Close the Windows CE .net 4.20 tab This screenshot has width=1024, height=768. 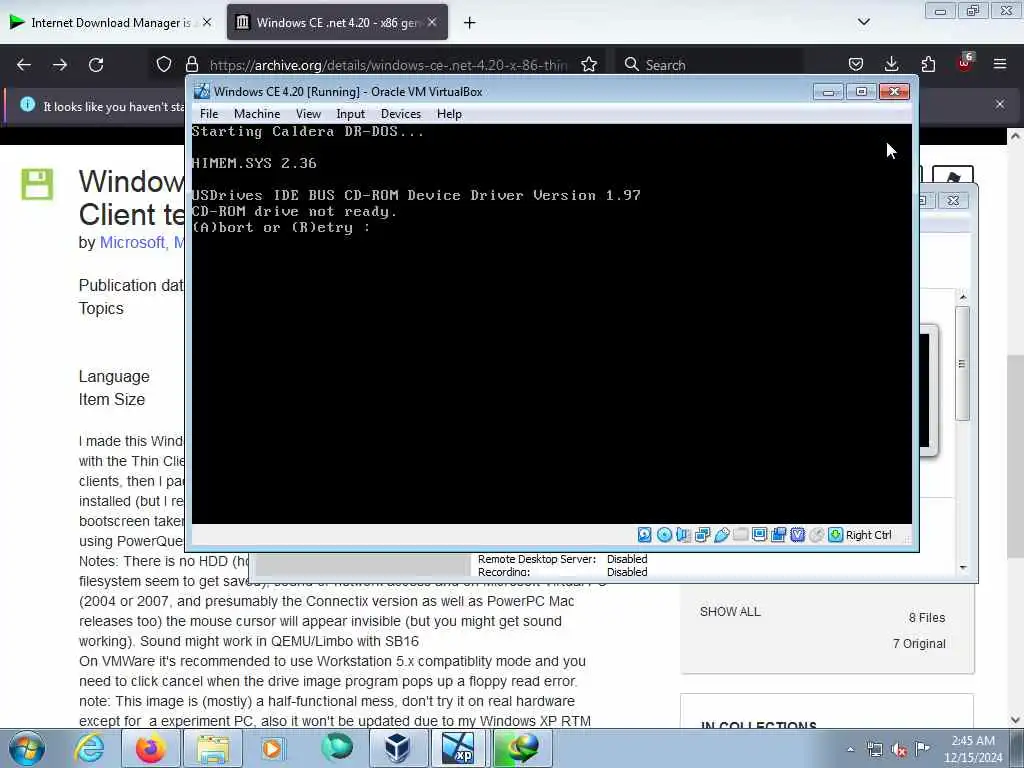pyautogui.click(x=432, y=23)
